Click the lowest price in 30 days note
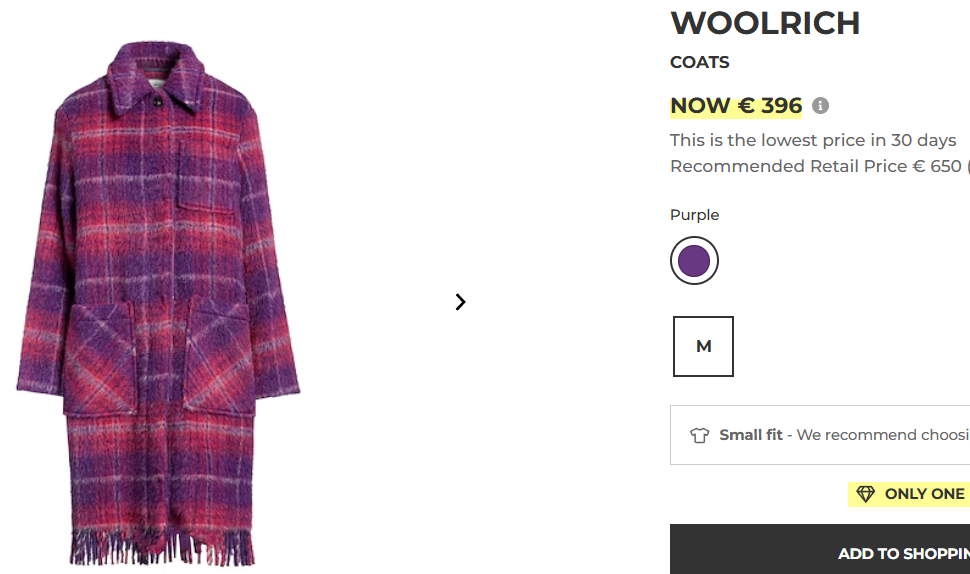 point(813,140)
